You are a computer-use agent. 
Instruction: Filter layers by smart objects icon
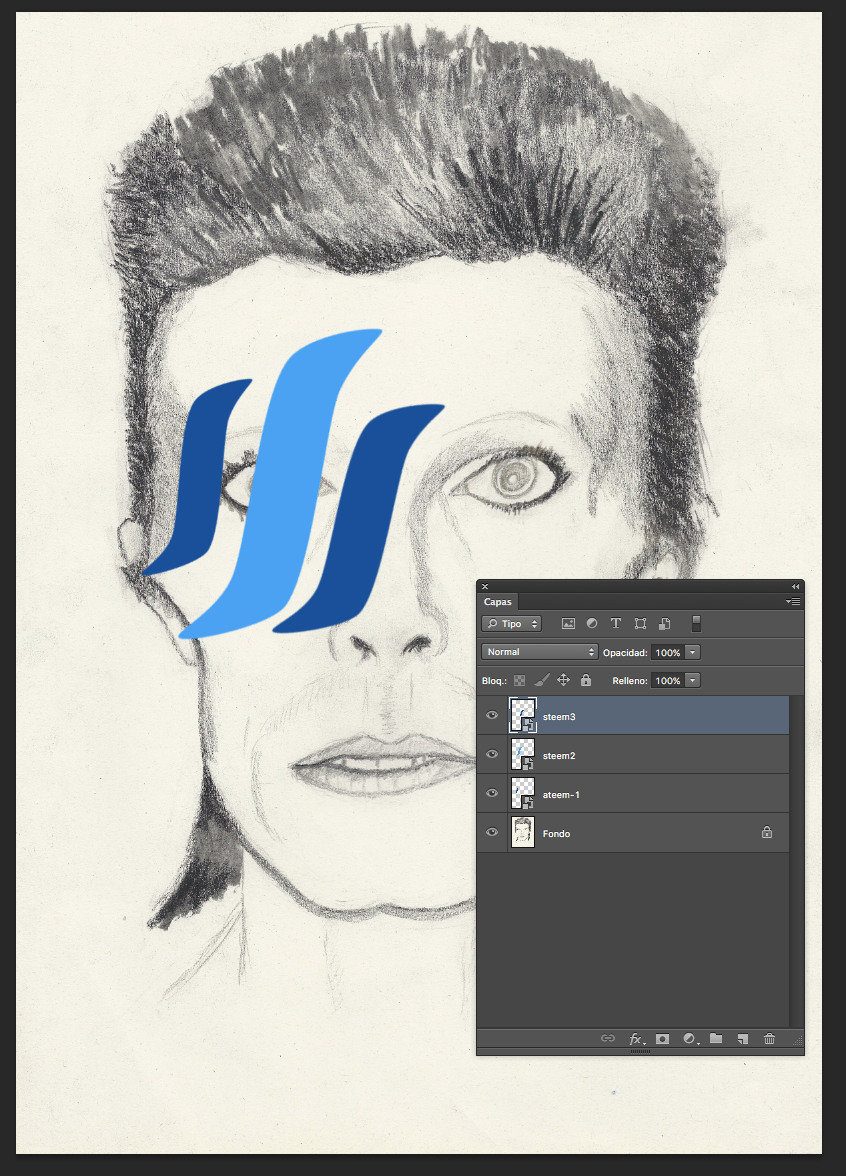664,623
